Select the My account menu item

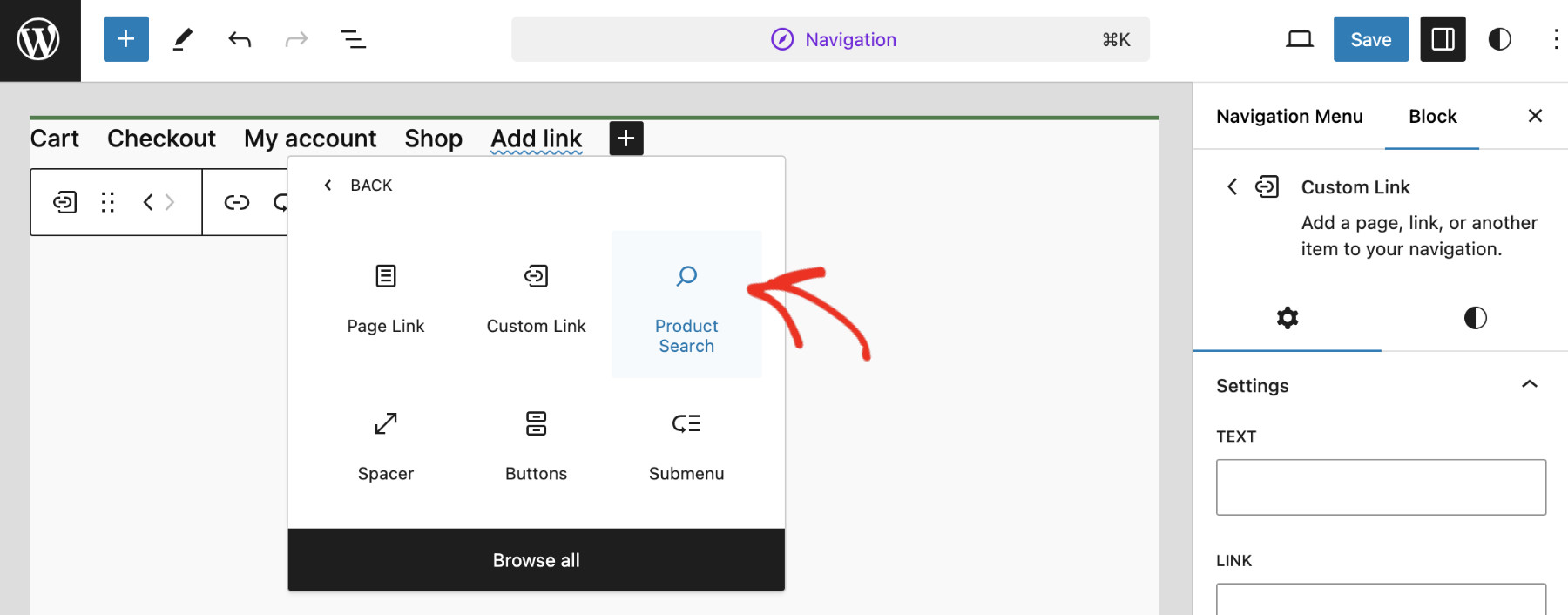point(310,139)
